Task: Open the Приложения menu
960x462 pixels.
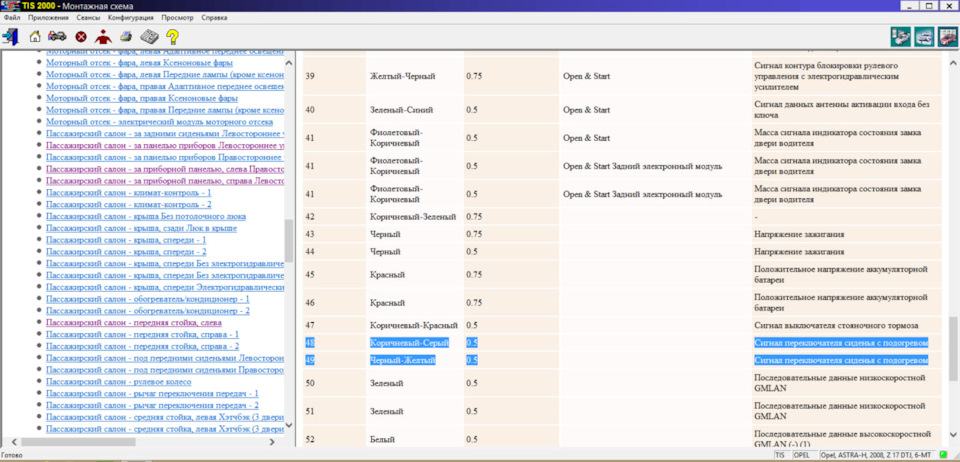Action: [x=49, y=18]
